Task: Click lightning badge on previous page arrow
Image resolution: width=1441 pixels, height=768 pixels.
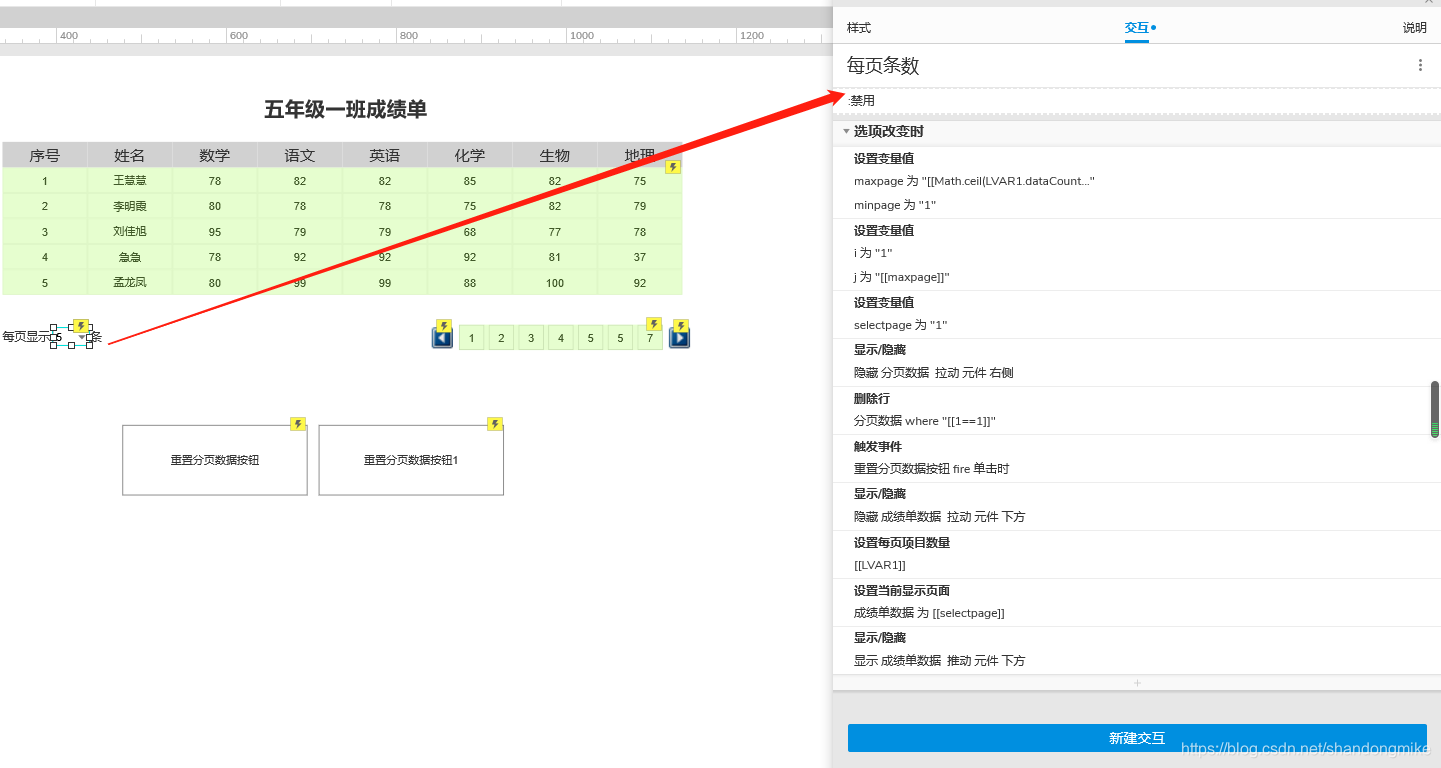Action: (444, 326)
